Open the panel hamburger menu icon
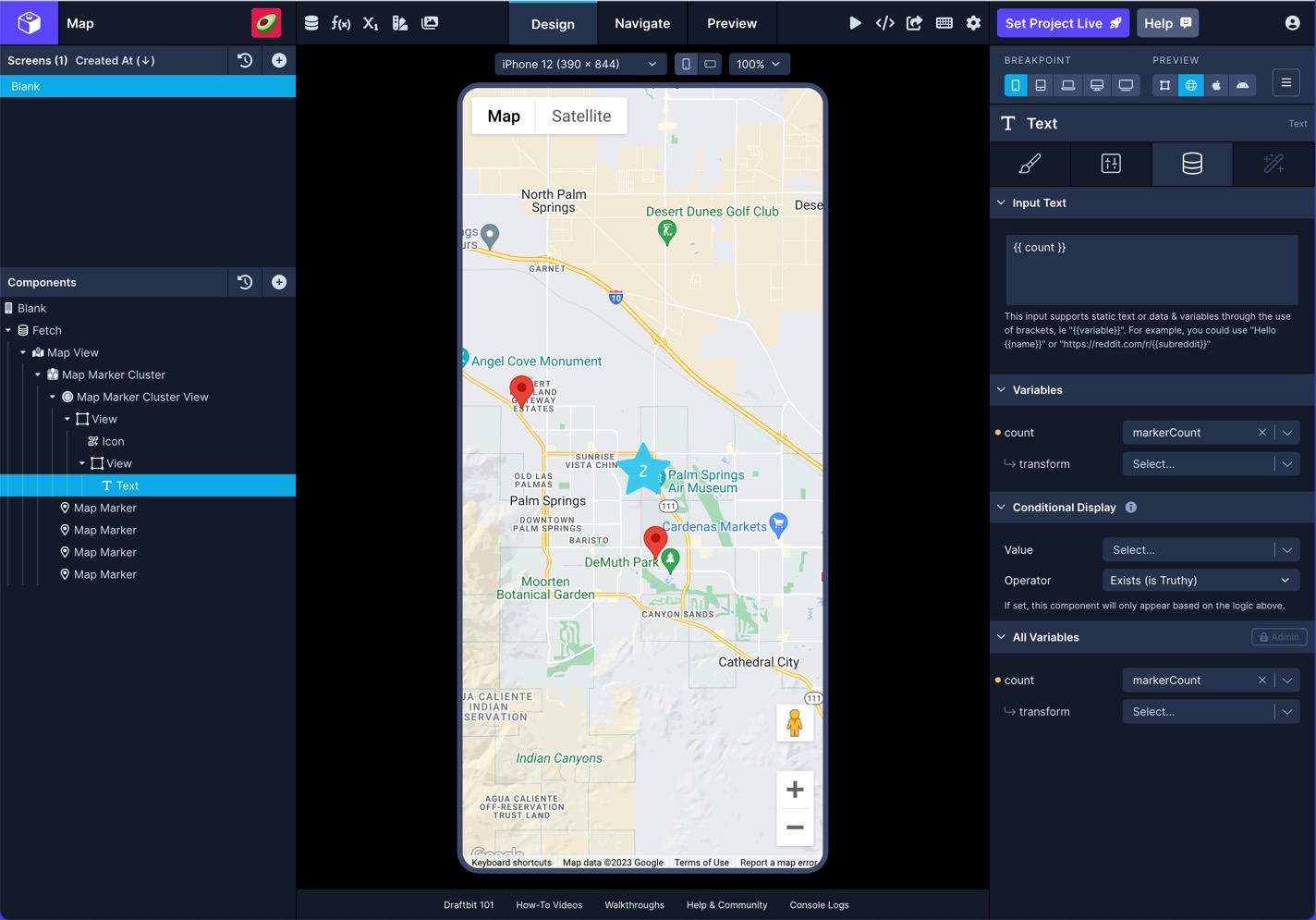Image resolution: width=1316 pixels, height=920 pixels. [1286, 83]
